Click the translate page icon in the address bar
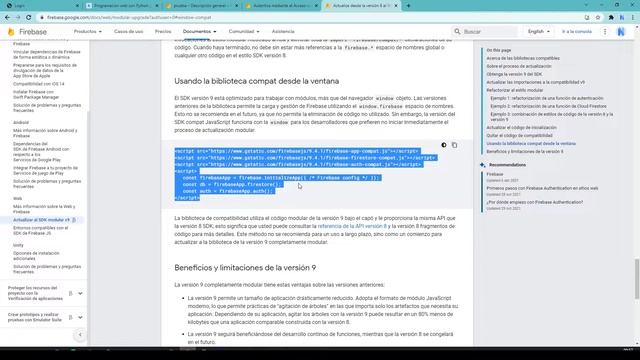 (x=587, y=18)
